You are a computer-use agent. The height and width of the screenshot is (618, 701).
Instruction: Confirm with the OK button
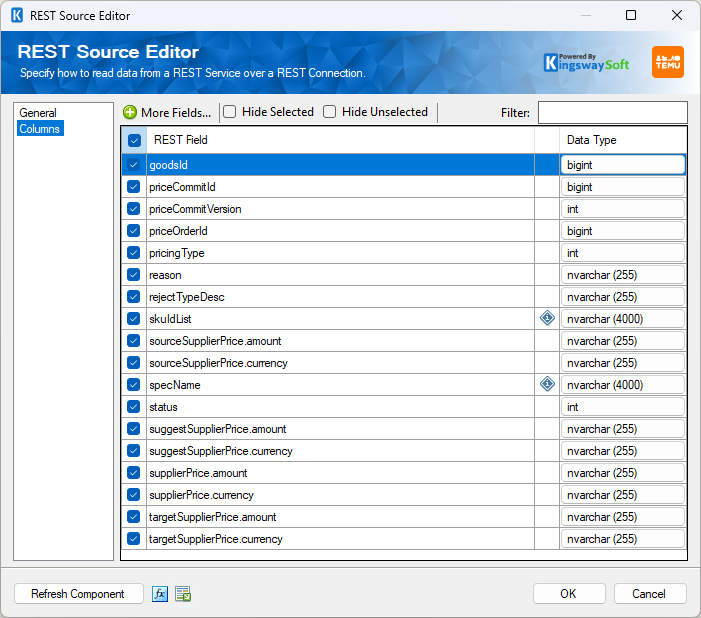pyautogui.click(x=569, y=593)
